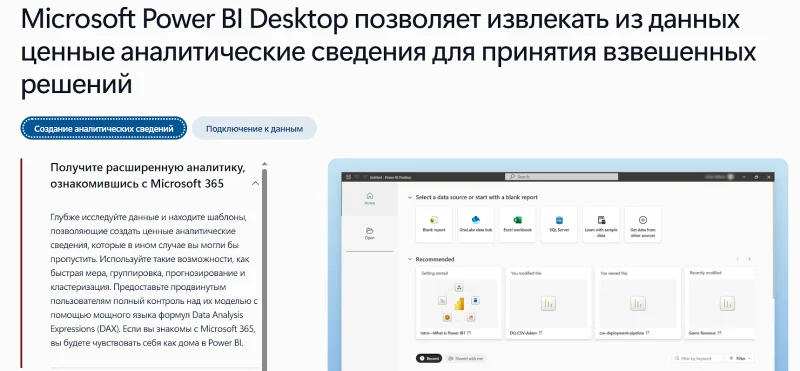Viewport: 800px width, 371px height.
Task: Restore the Power BI Desktop window
Action: [x=756, y=177]
